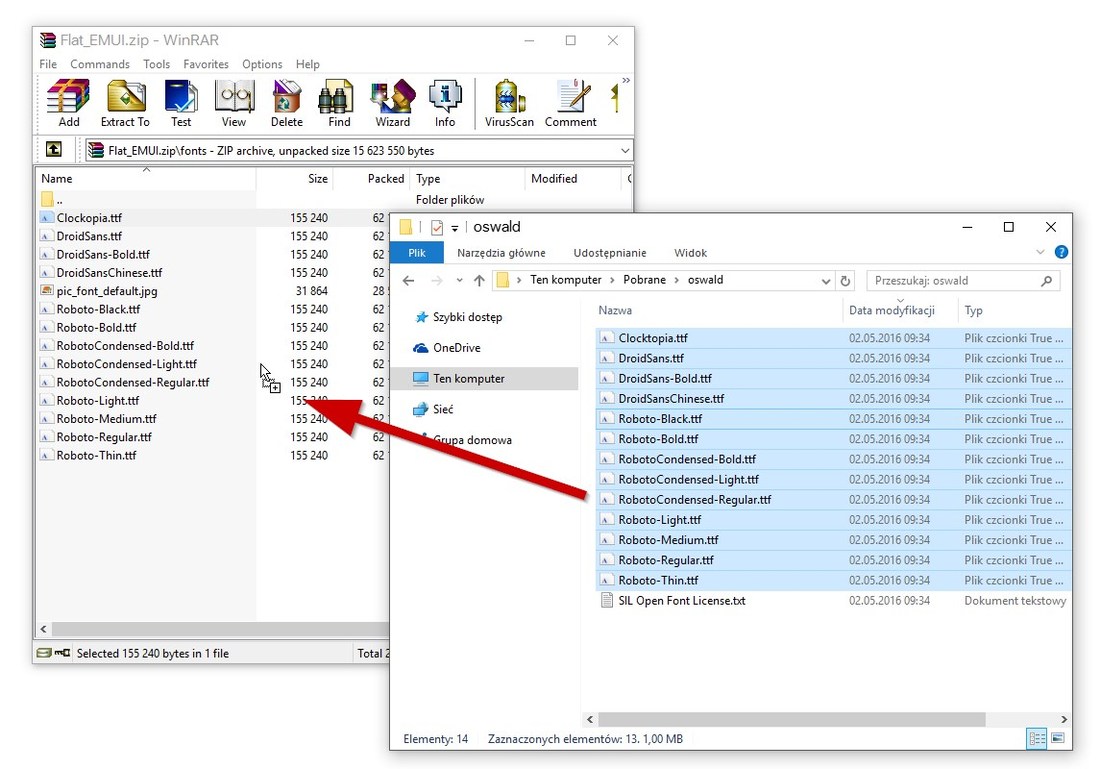
Task: Select pic_font_default.jpg in the archive
Action: pos(107,291)
